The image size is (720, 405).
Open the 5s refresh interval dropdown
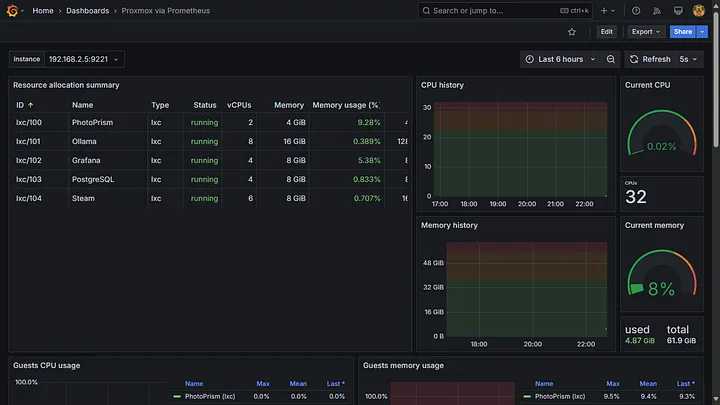(688, 59)
